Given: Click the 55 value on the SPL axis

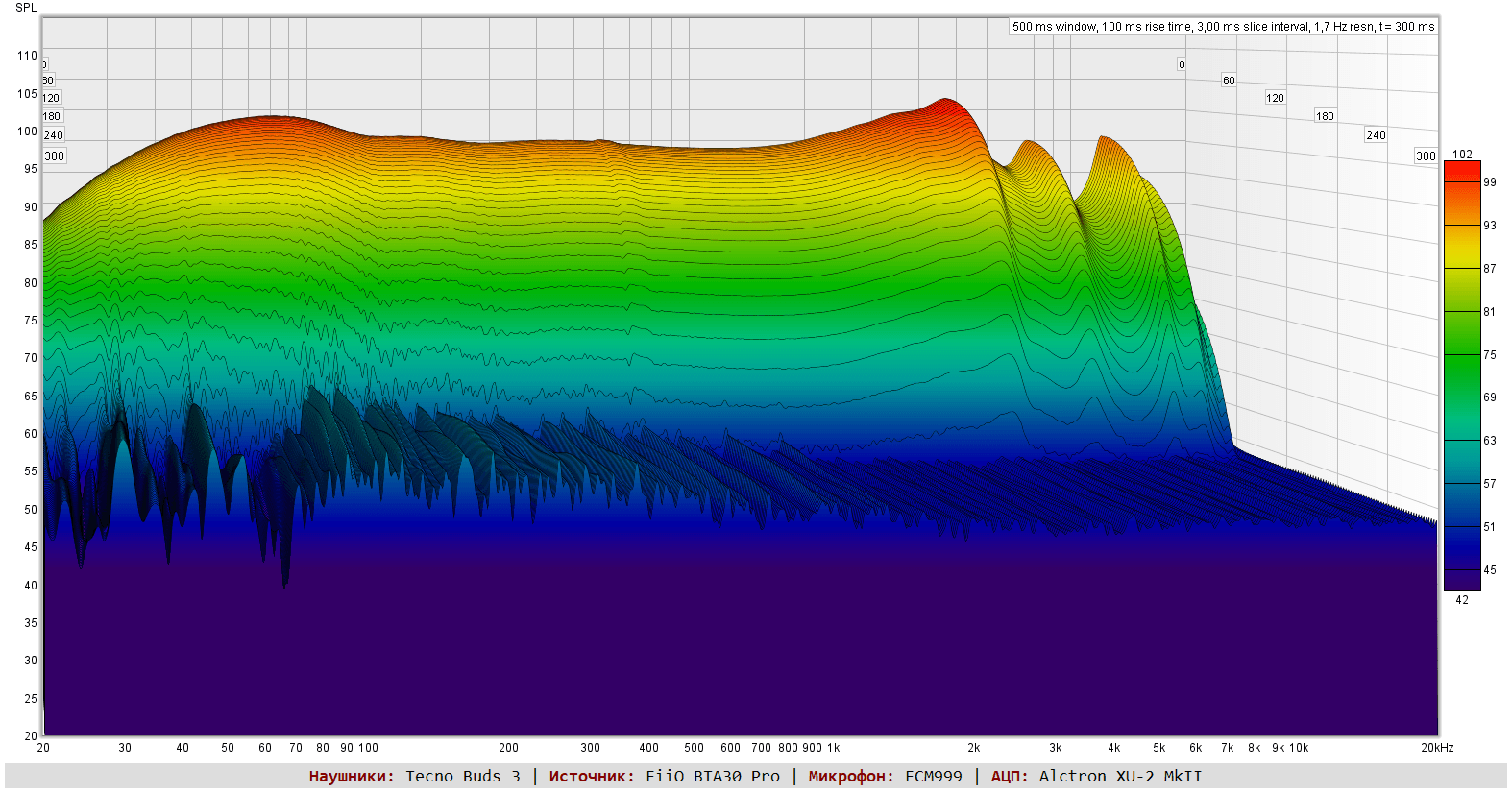Looking at the screenshot, I should click(x=31, y=471).
